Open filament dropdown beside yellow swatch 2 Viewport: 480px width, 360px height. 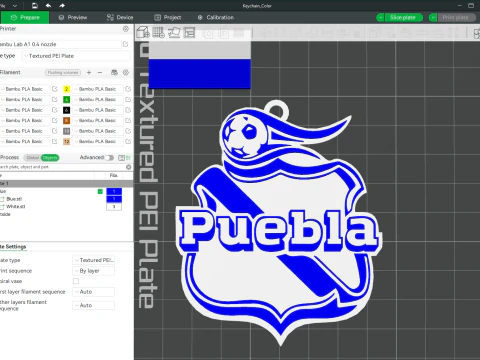coord(98,89)
